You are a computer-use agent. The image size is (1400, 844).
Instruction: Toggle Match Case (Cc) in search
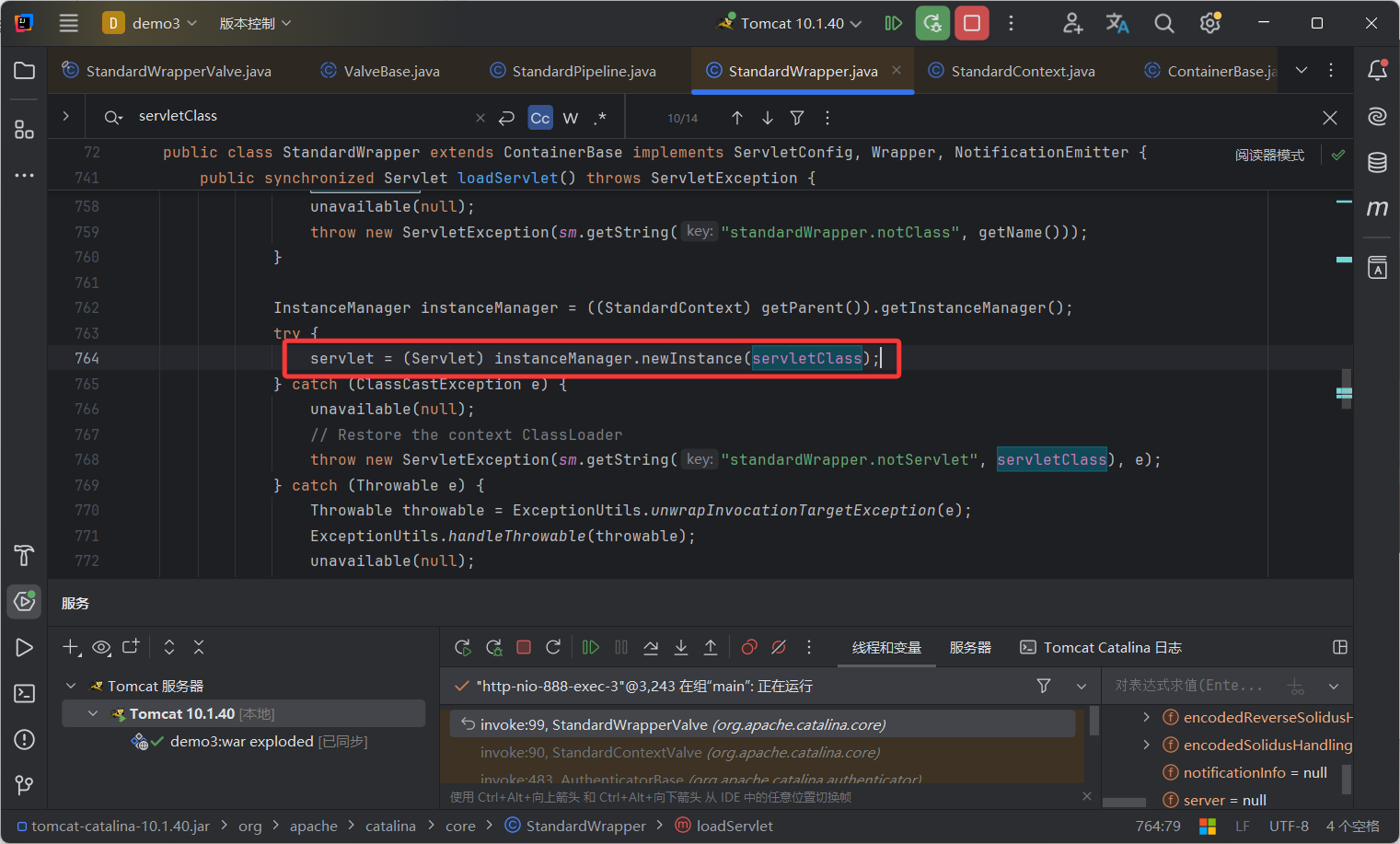540,118
